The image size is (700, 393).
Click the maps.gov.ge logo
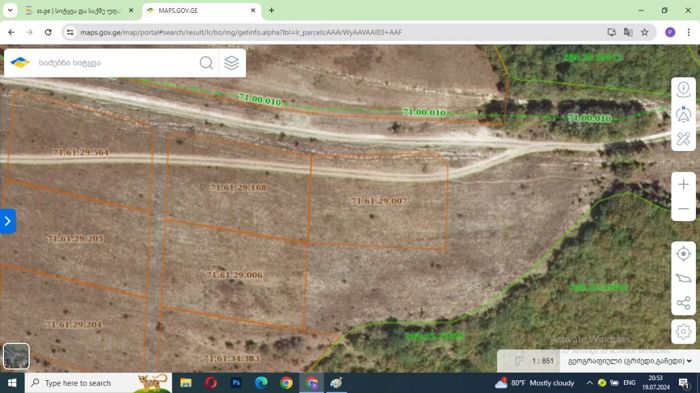(x=20, y=63)
